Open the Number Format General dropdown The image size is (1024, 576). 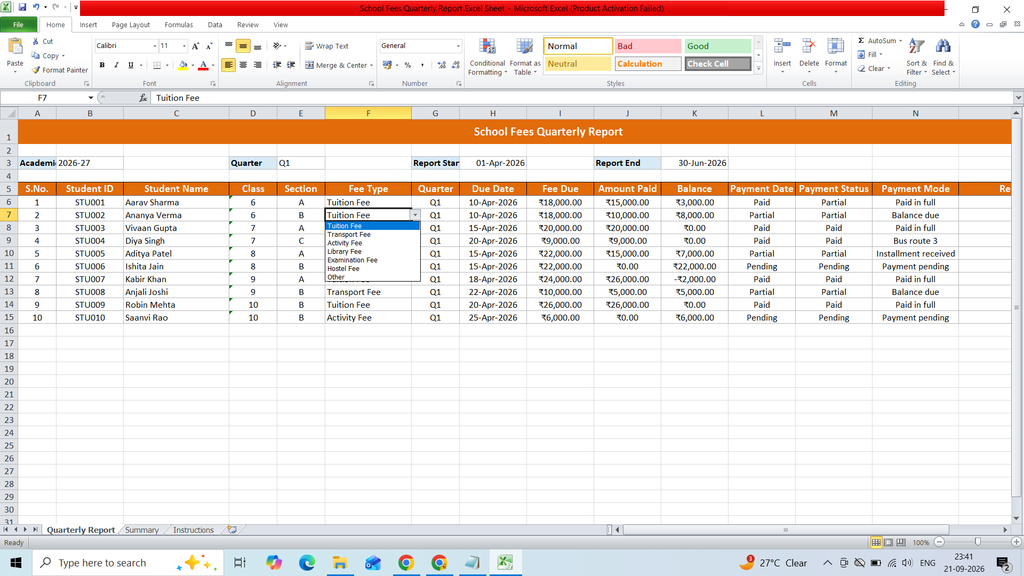pos(458,46)
